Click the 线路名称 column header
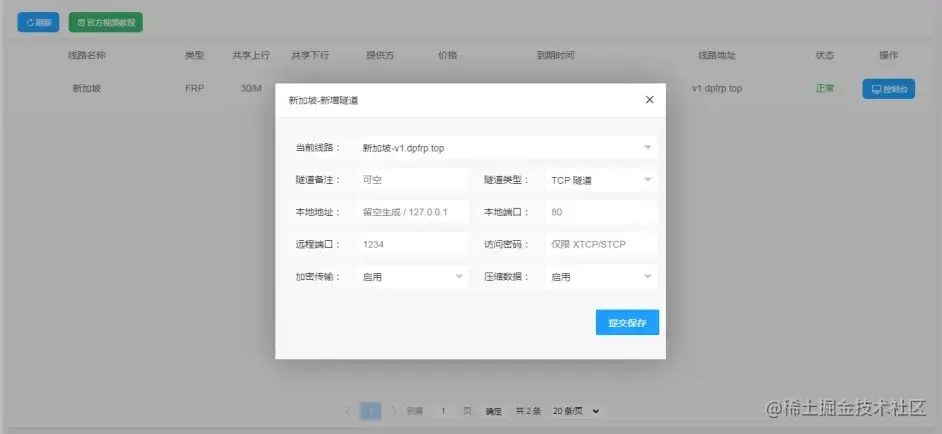942x434 pixels. pos(87,55)
